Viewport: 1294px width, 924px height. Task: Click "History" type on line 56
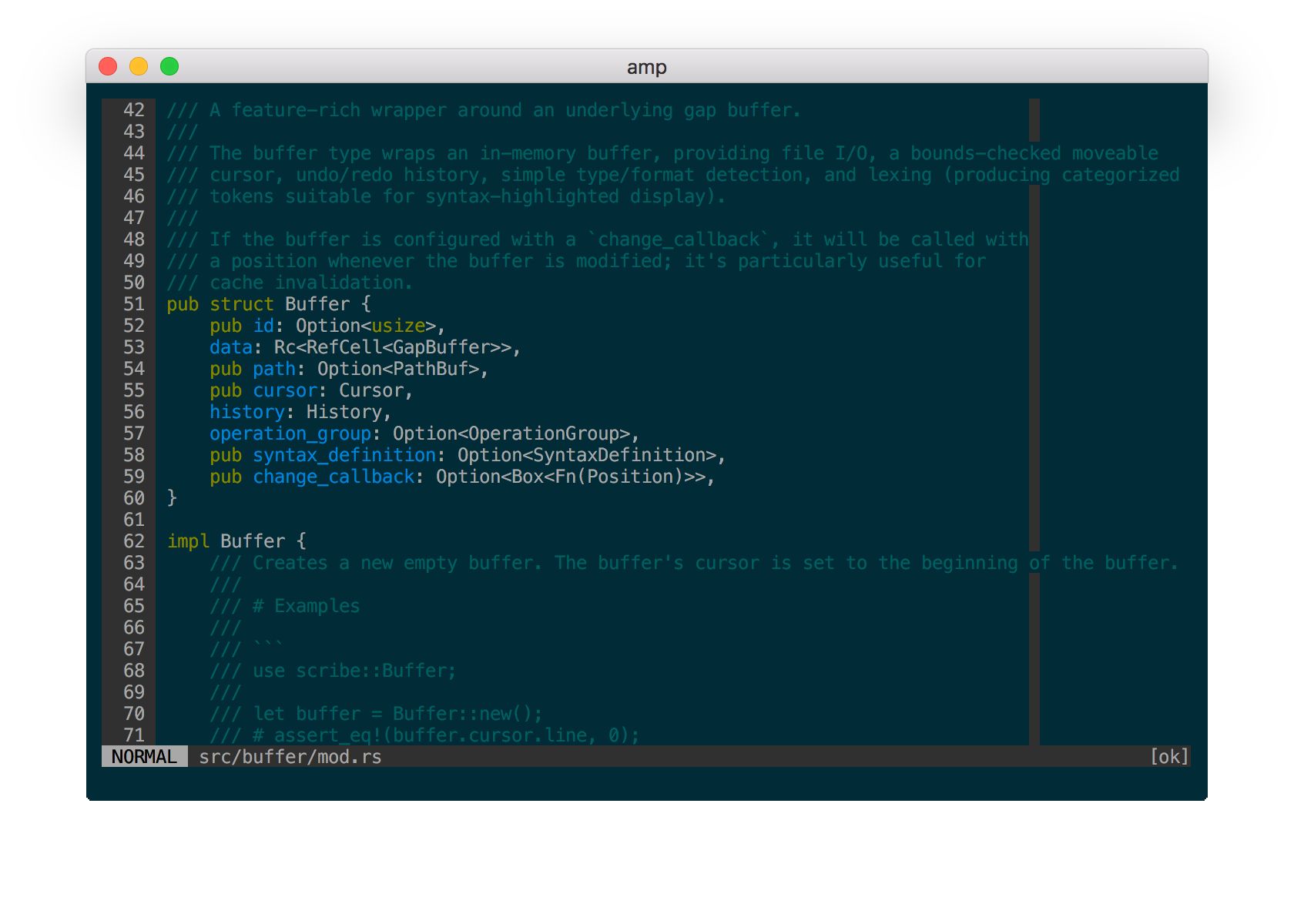click(344, 412)
